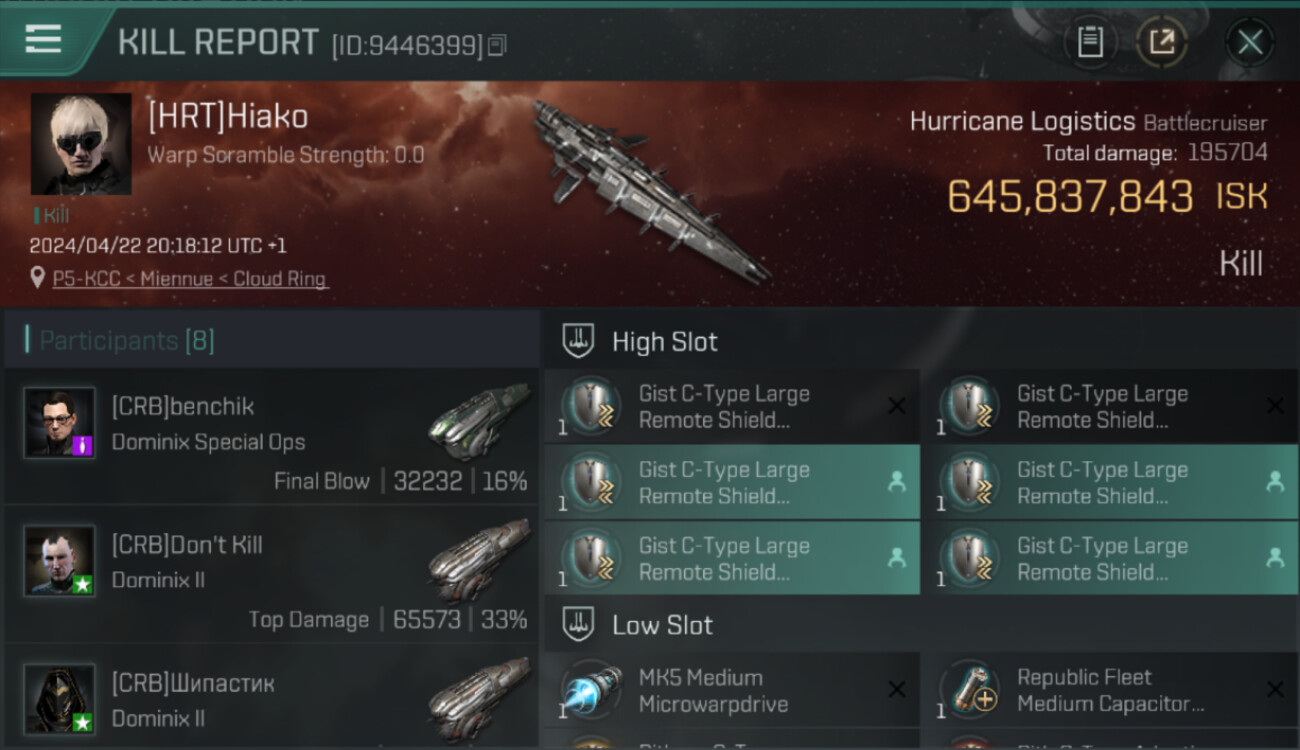The height and width of the screenshot is (750, 1300).
Task: Close the kill report window
Action: [1250, 42]
